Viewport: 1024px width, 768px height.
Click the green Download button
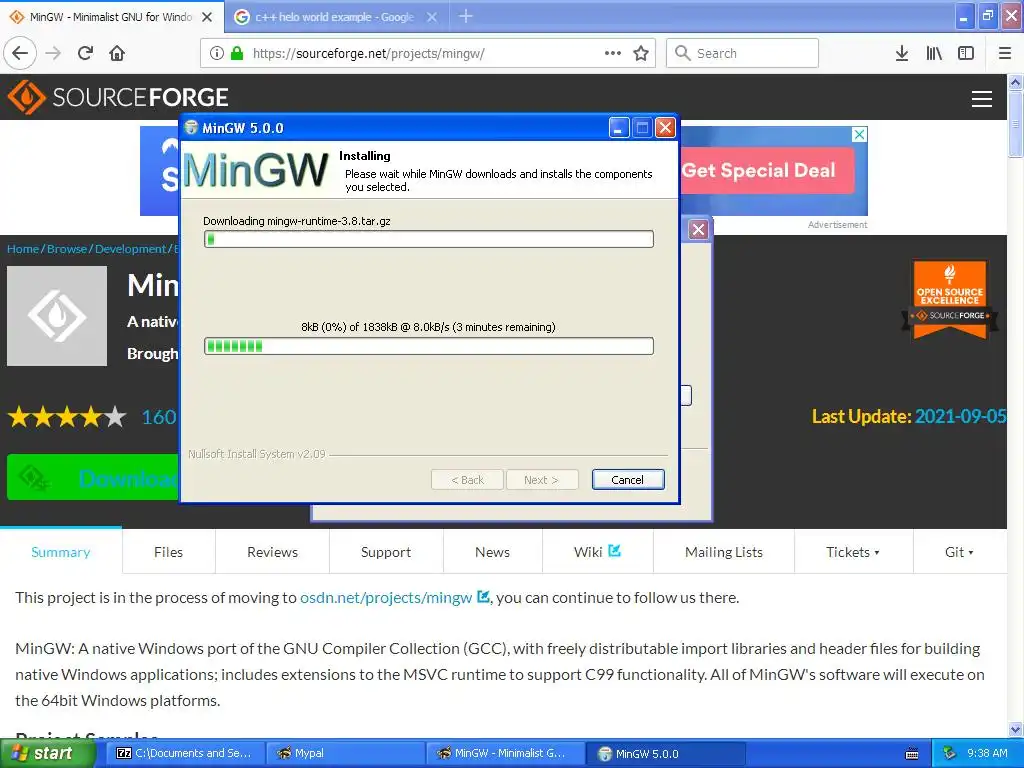(x=93, y=477)
